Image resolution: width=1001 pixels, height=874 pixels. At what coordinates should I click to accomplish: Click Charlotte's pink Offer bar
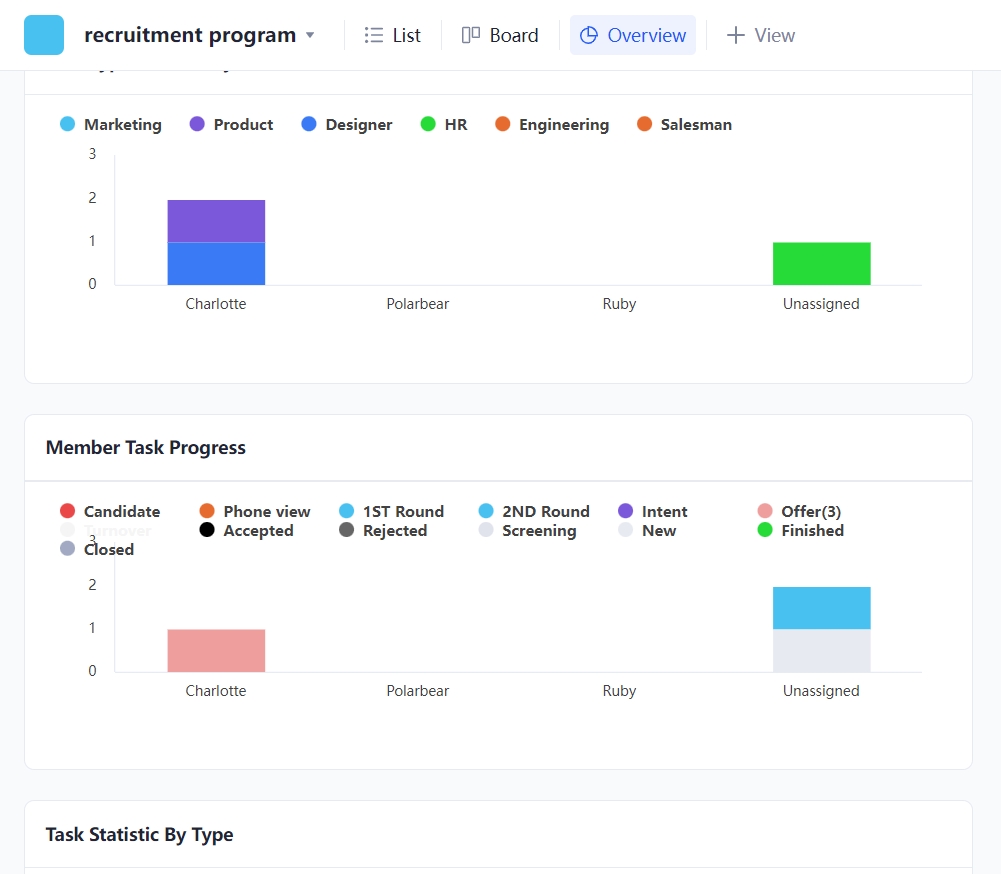point(216,648)
